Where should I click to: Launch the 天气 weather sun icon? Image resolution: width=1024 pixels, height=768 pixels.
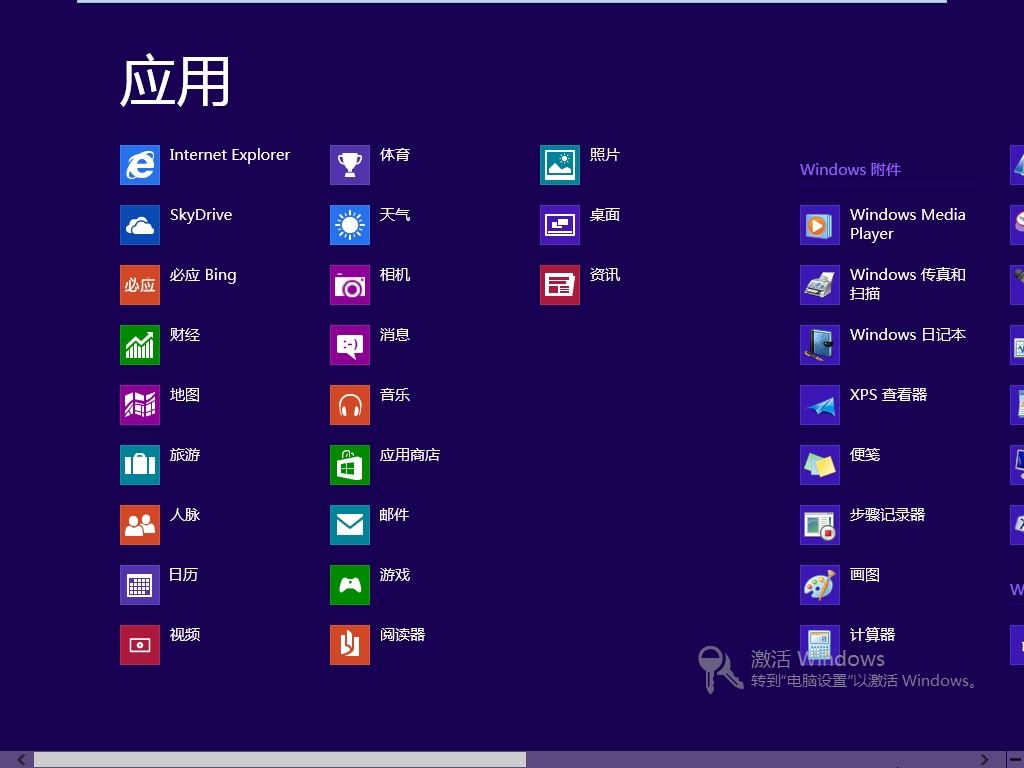350,225
